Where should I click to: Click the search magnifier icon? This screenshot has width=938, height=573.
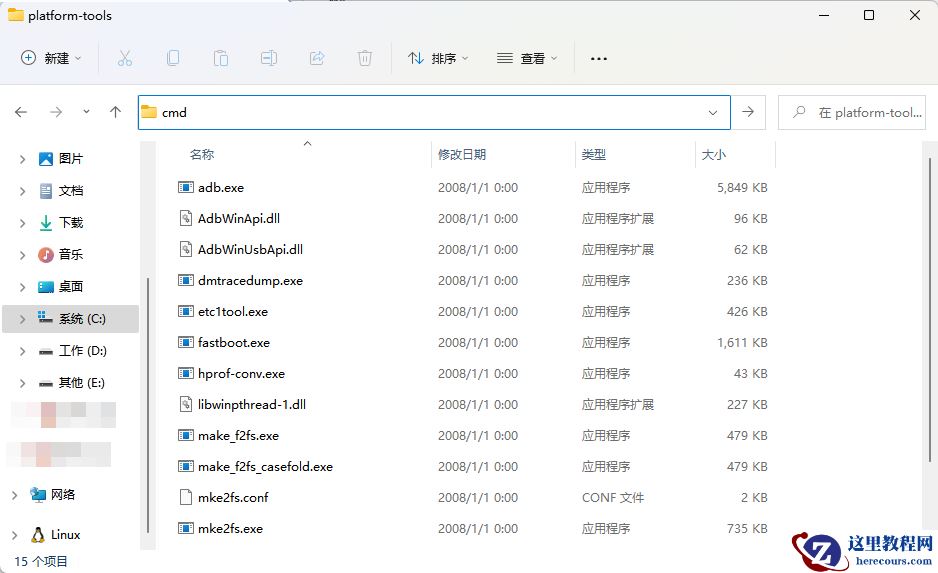point(799,112)
